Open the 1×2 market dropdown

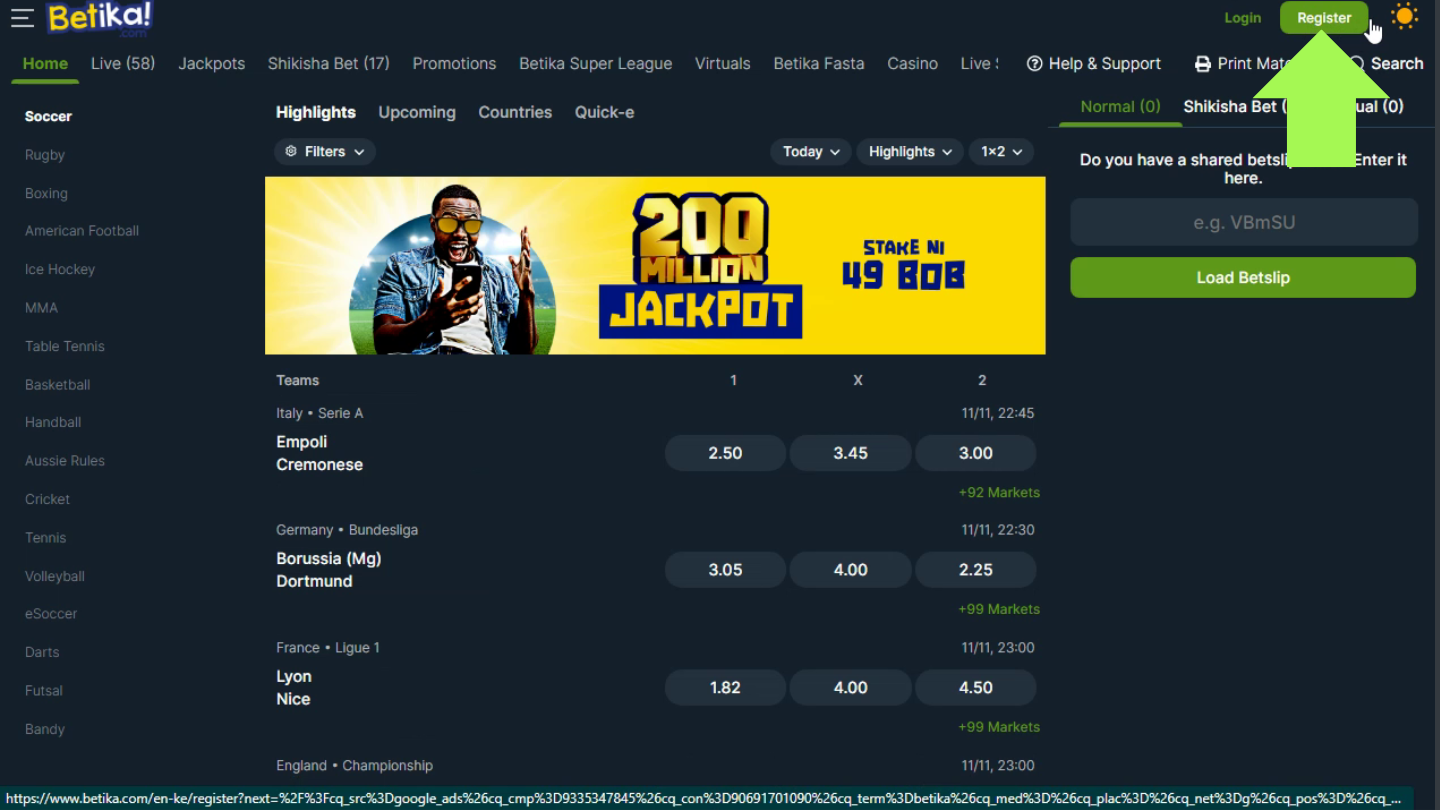click(x=1001, y=152)
